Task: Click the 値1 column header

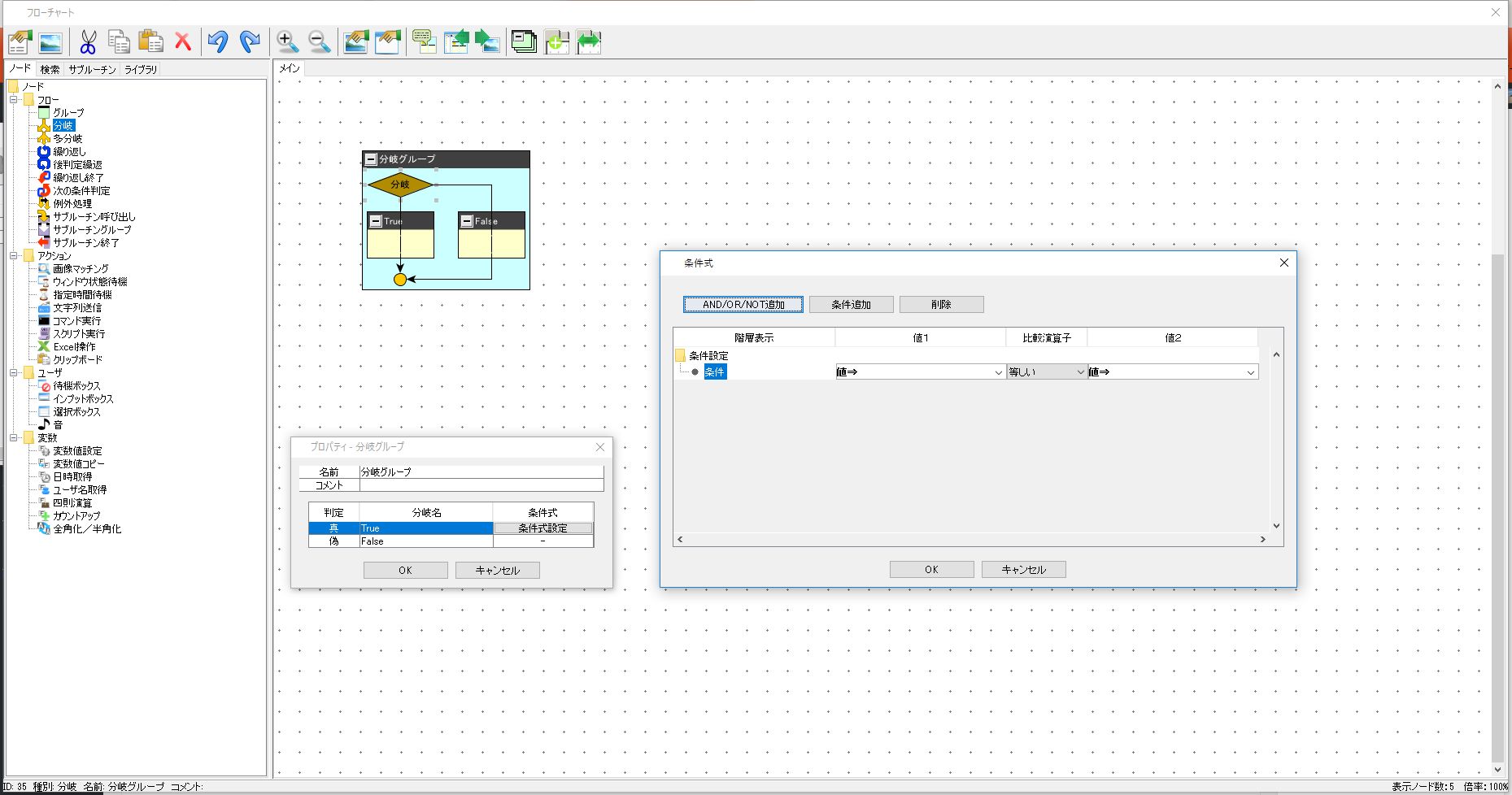Action: tap(921, 338)
